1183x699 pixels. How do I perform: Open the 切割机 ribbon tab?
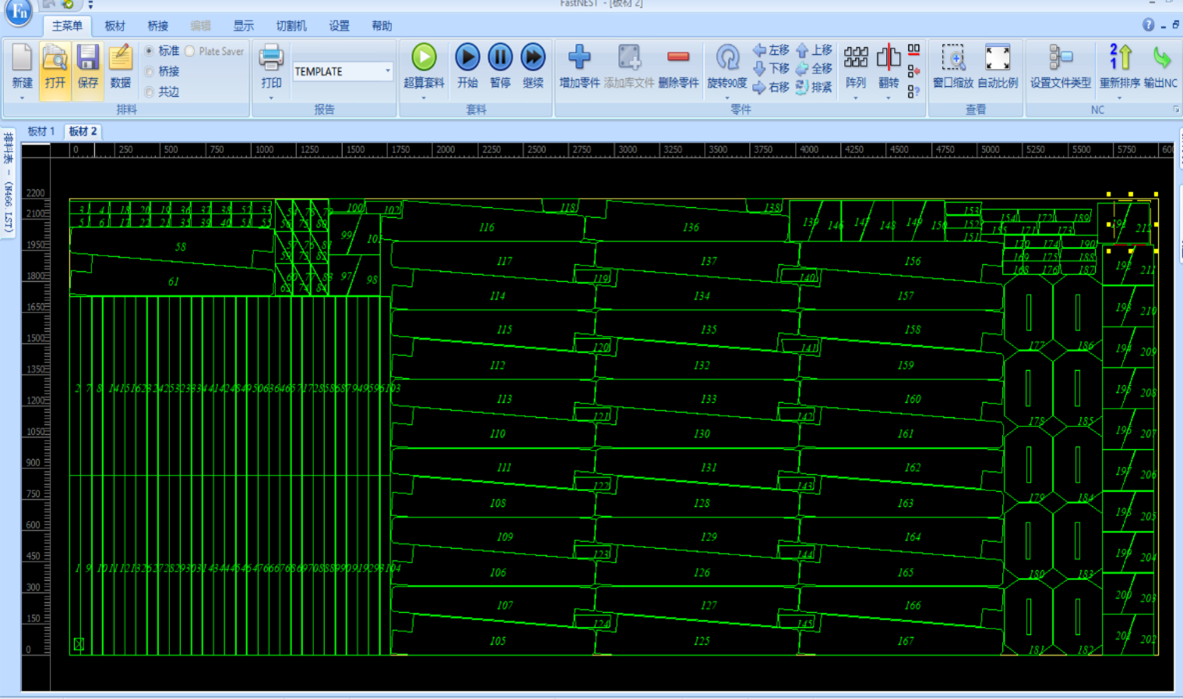tap(291, 26)
